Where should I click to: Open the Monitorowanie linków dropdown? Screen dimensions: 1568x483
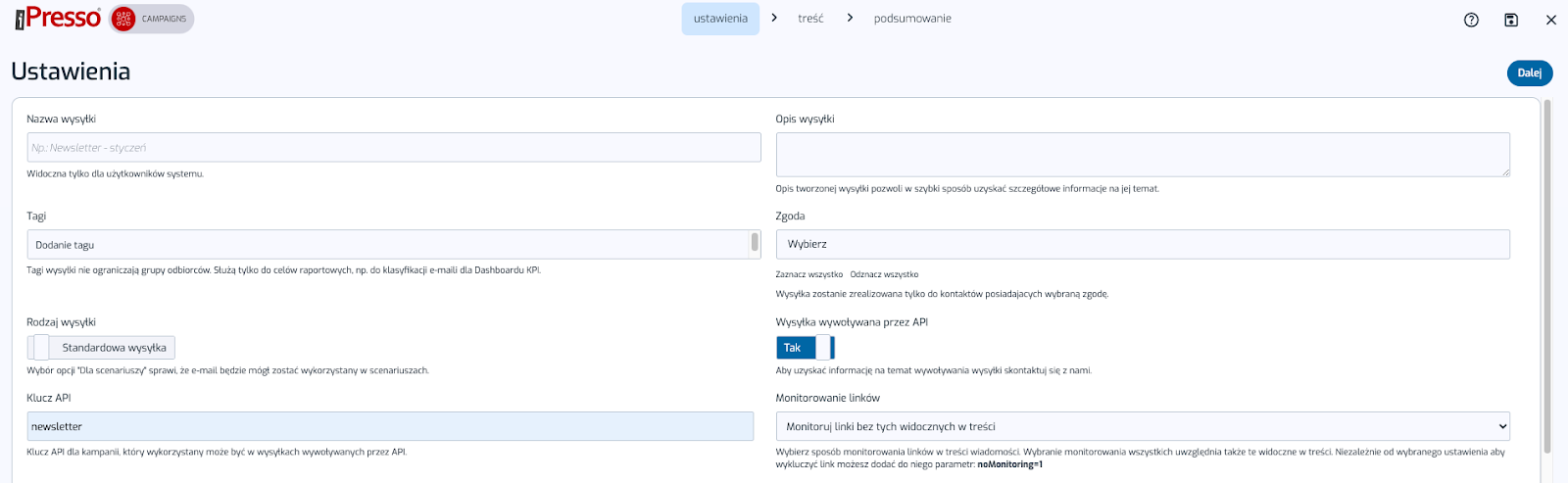(1142, 426)
